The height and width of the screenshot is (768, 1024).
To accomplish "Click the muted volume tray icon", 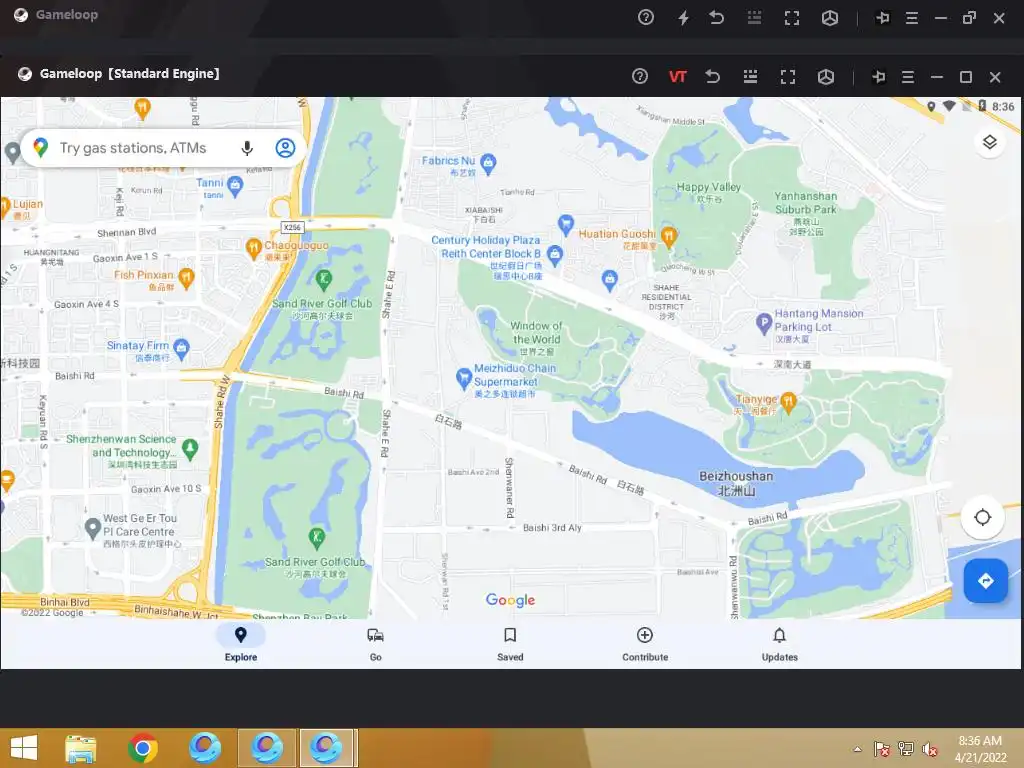I will (x=930, y=749).
